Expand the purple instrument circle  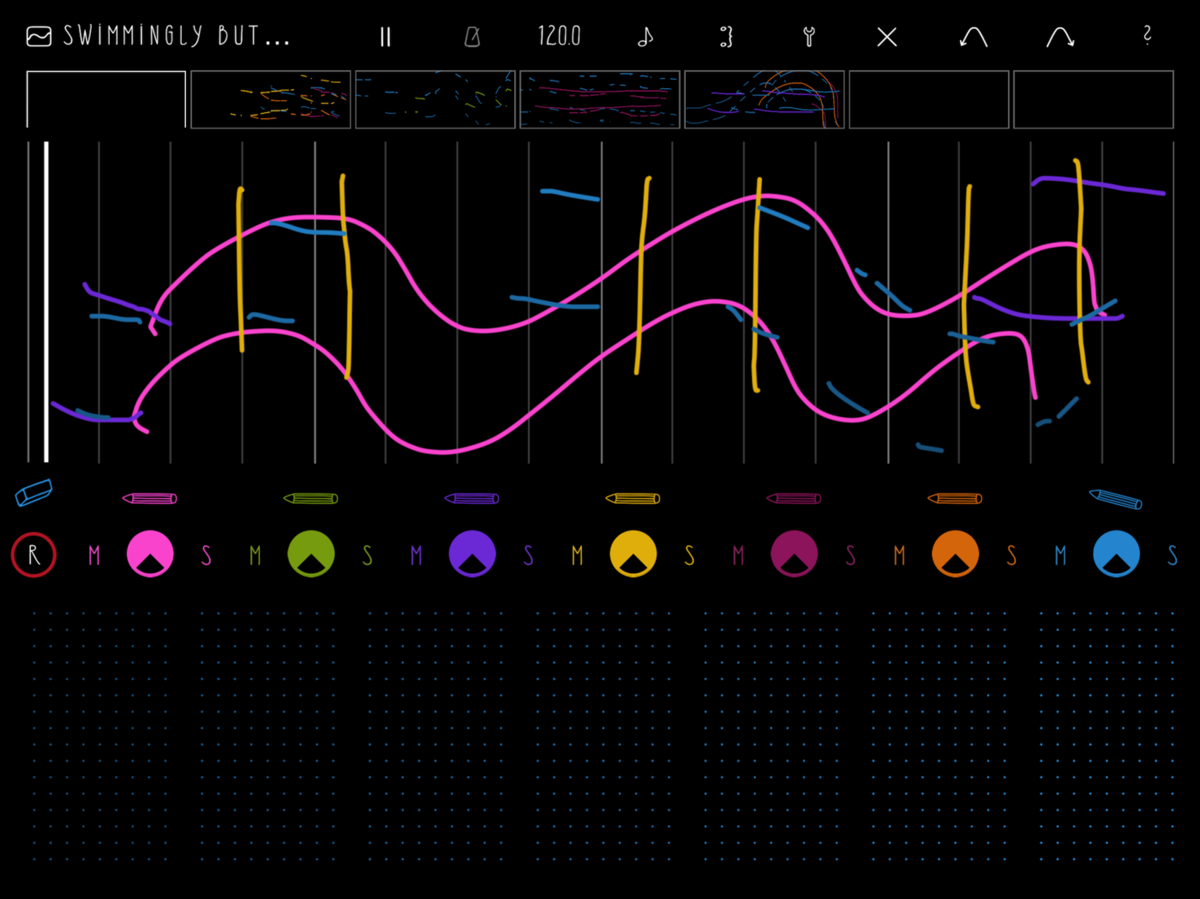(x=472, y=554)
